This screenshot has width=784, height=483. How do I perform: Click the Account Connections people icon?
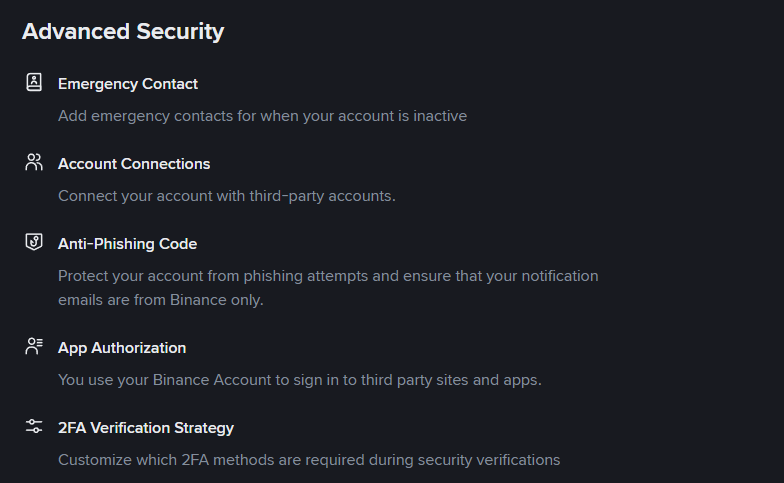pyautogui.click(x=34, y=163)
